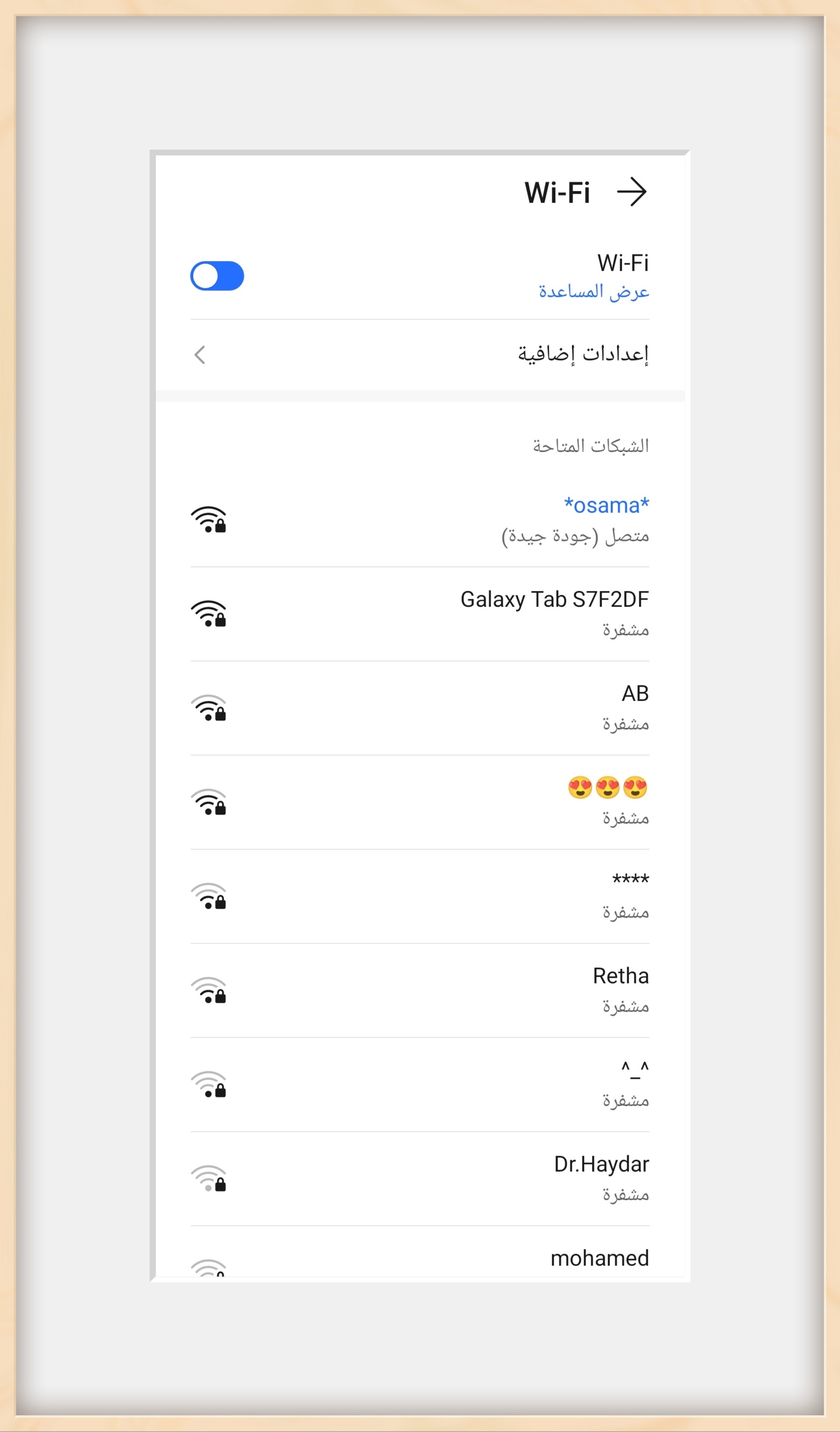This screenshot has width=840, height=1432.
Task: Tap the Retha network name
Action: pos(620,976)
